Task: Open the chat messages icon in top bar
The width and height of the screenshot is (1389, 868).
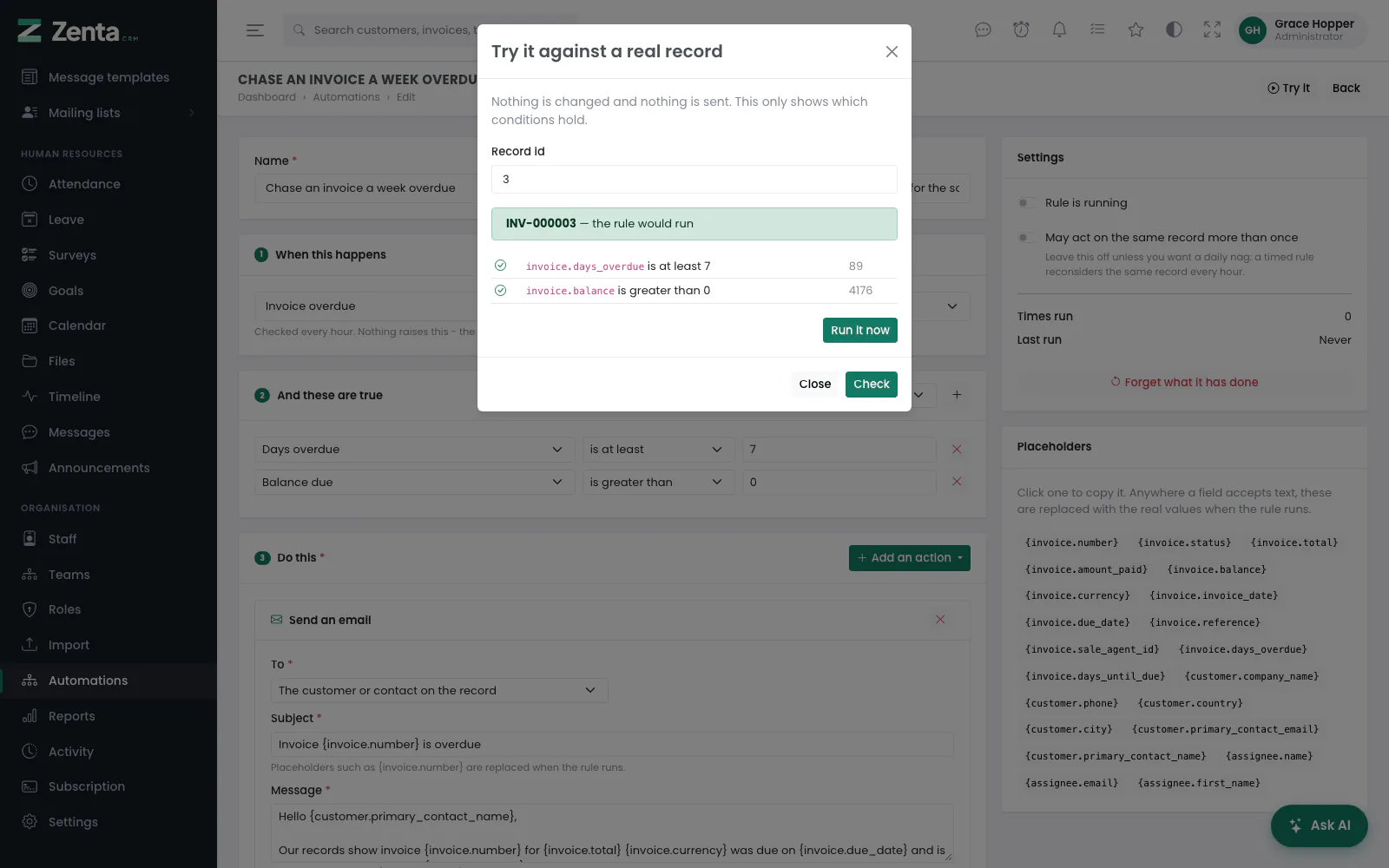Action: coord(983,30)
